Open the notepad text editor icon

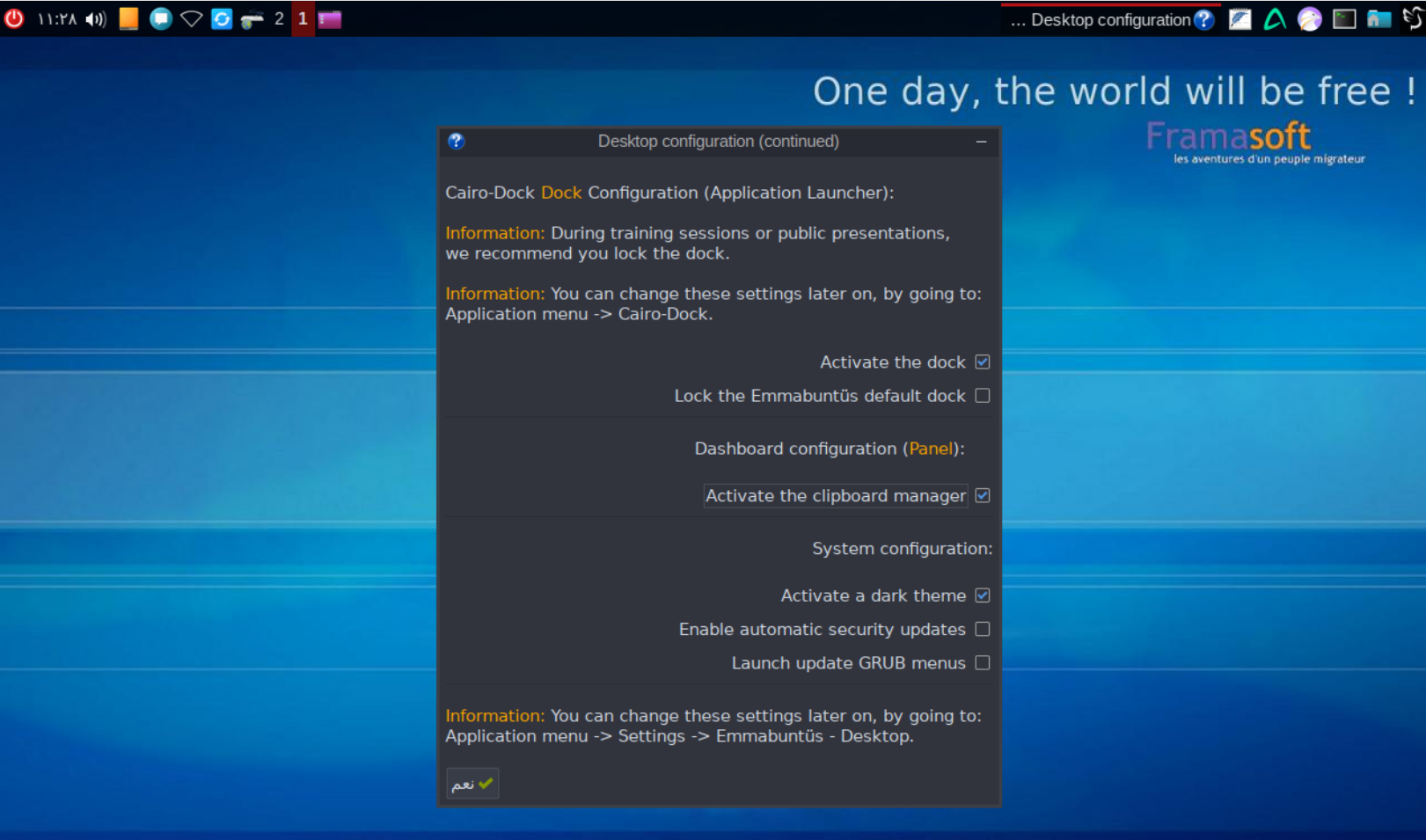(x=1240, y=19)
